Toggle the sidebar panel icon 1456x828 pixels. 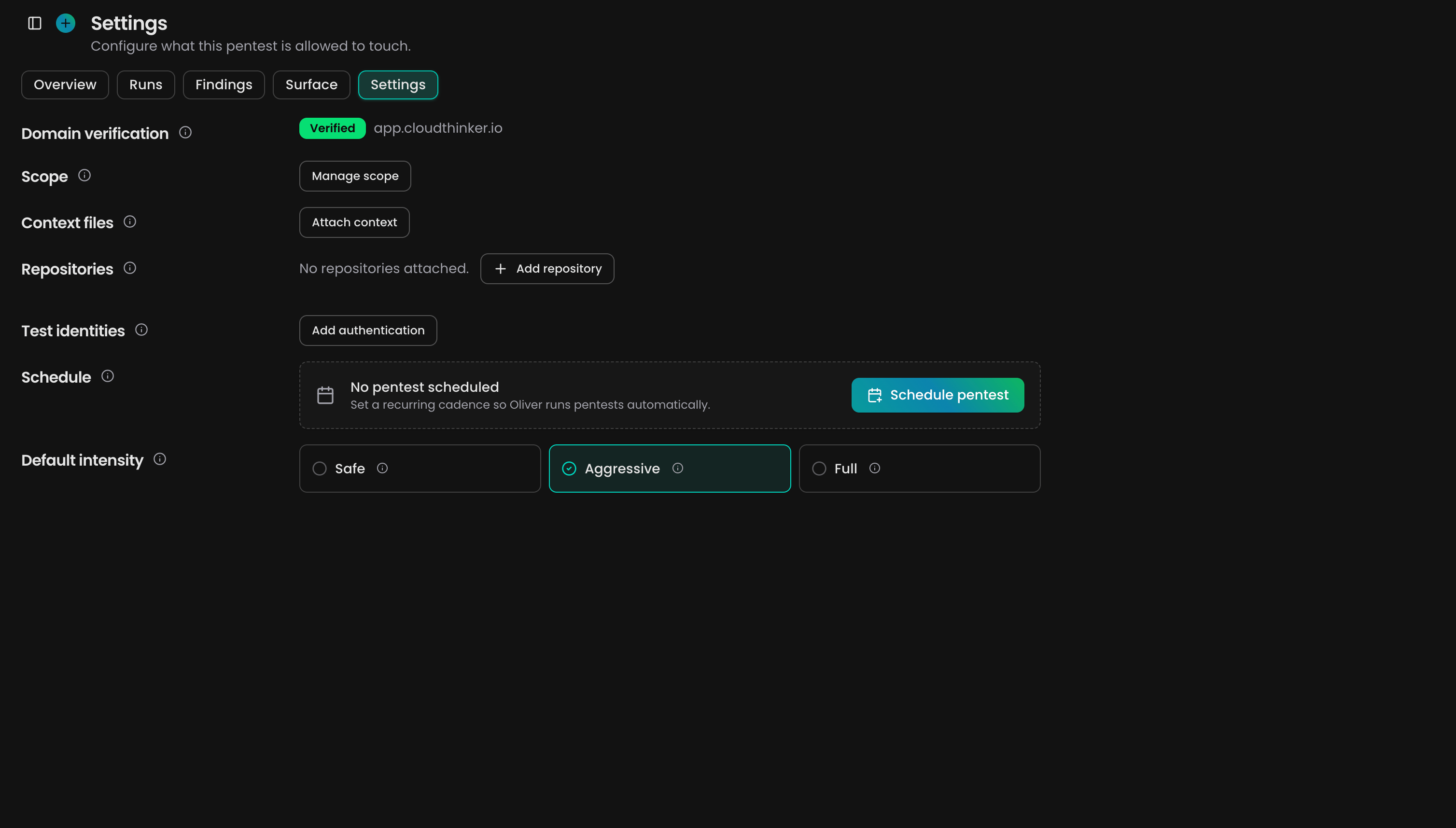[x=35, y=23]
